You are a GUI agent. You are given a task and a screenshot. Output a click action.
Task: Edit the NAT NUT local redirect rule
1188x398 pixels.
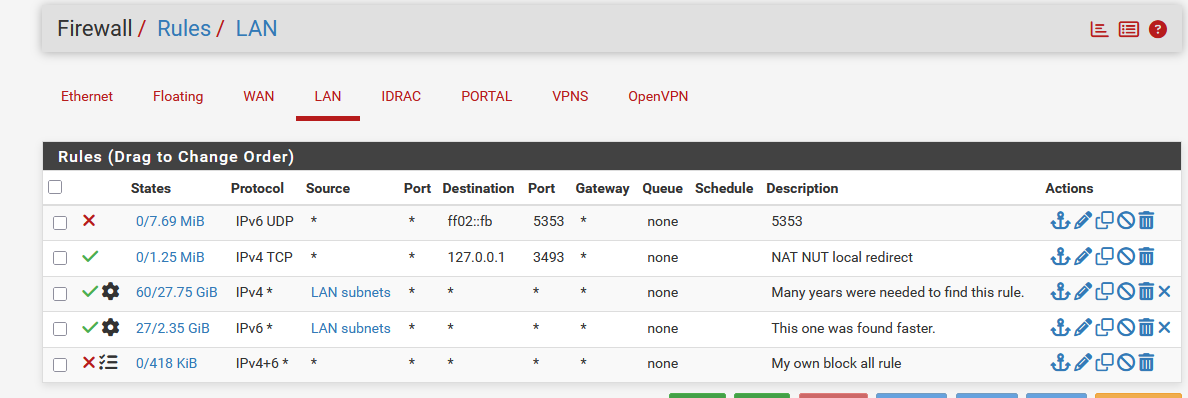pyautogui.click(x=1083, y=257)
